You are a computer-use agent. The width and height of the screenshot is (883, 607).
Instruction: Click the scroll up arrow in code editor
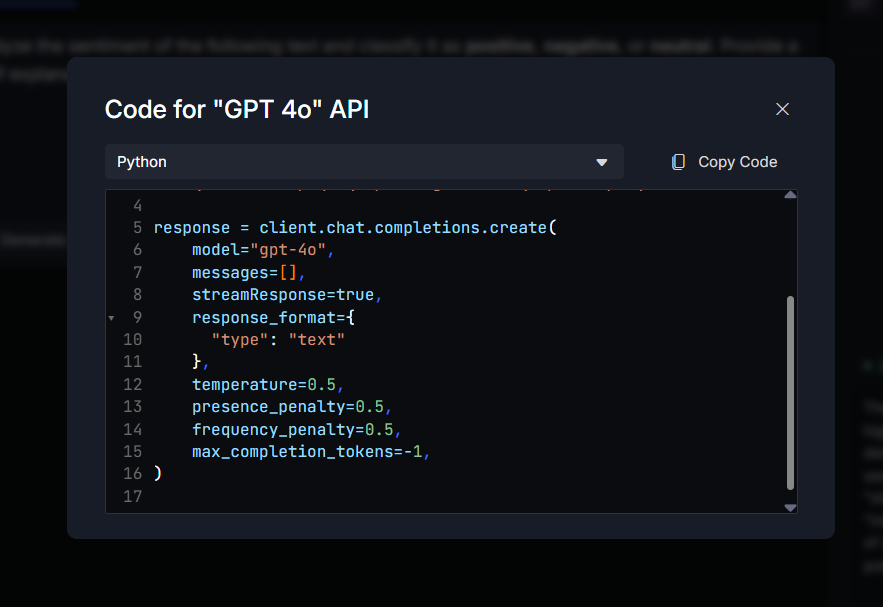(x=790, y=195)
